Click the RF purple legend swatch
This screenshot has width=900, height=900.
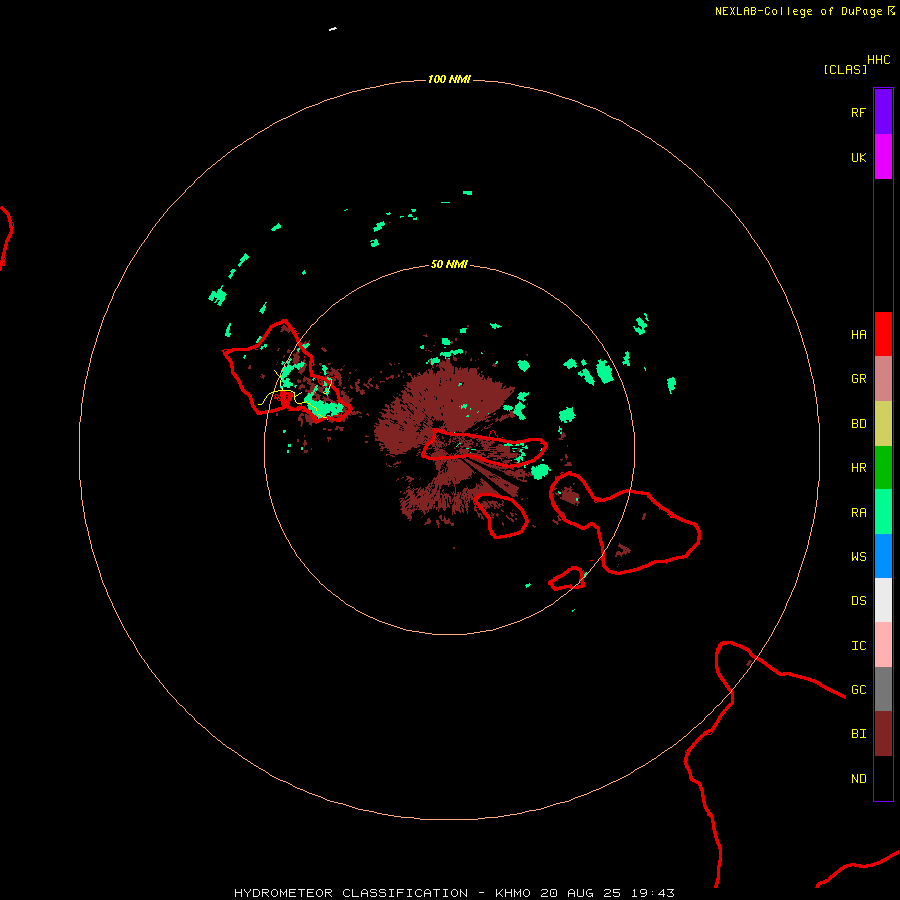pos(883,112)
